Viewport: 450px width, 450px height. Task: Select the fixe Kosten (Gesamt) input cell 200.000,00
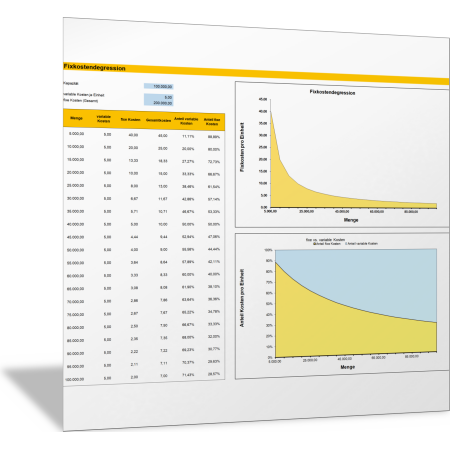coord(158,103)
